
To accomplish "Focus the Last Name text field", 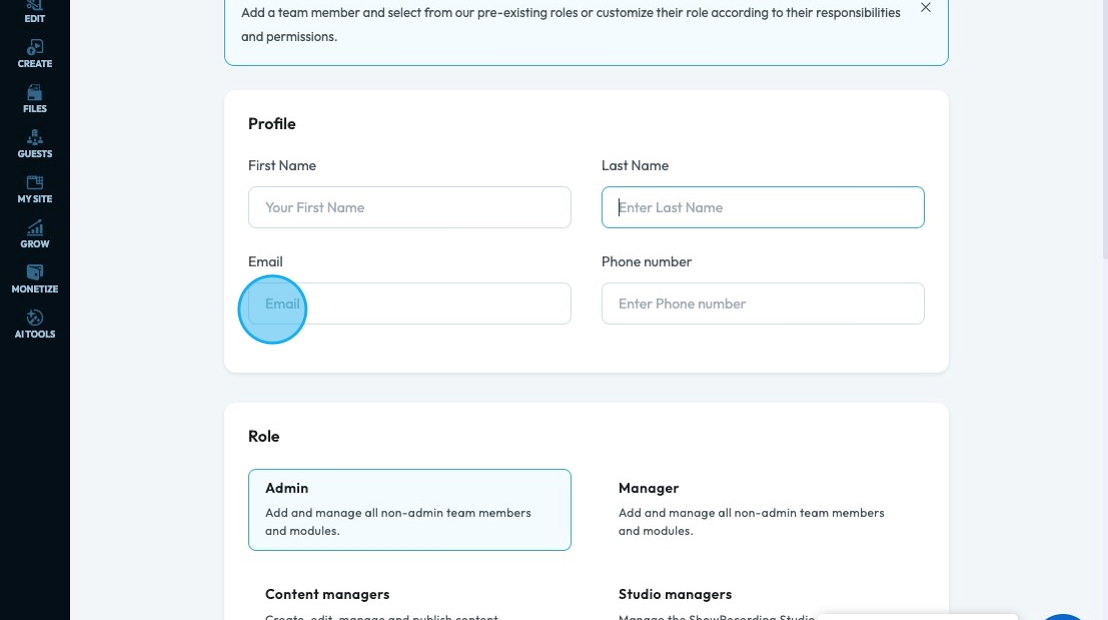I will pyautogui.click(x=762, y=207).
